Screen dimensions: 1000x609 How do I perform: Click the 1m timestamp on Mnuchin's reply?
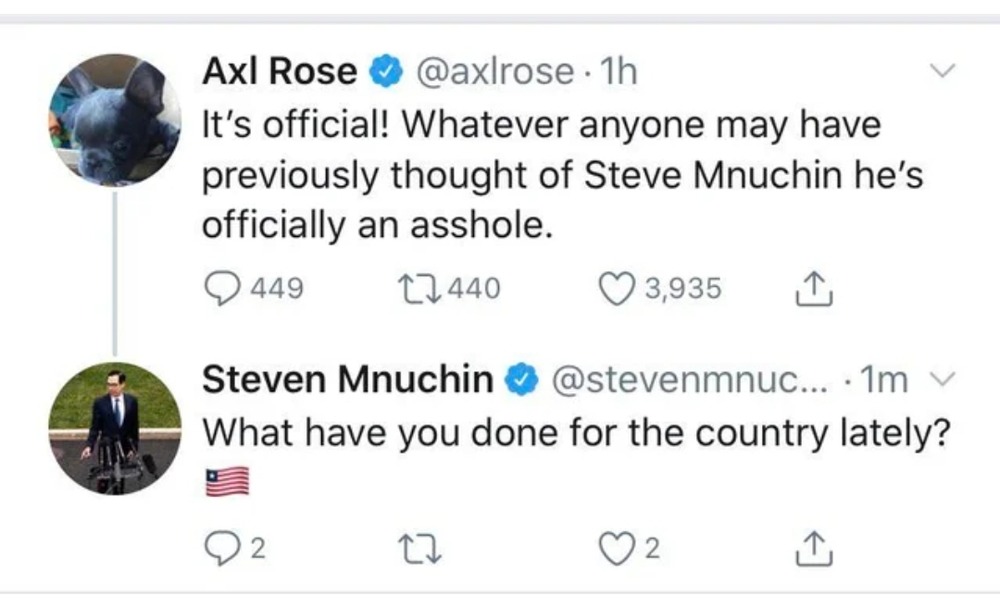pyautogui.click(x=884, y=380)
